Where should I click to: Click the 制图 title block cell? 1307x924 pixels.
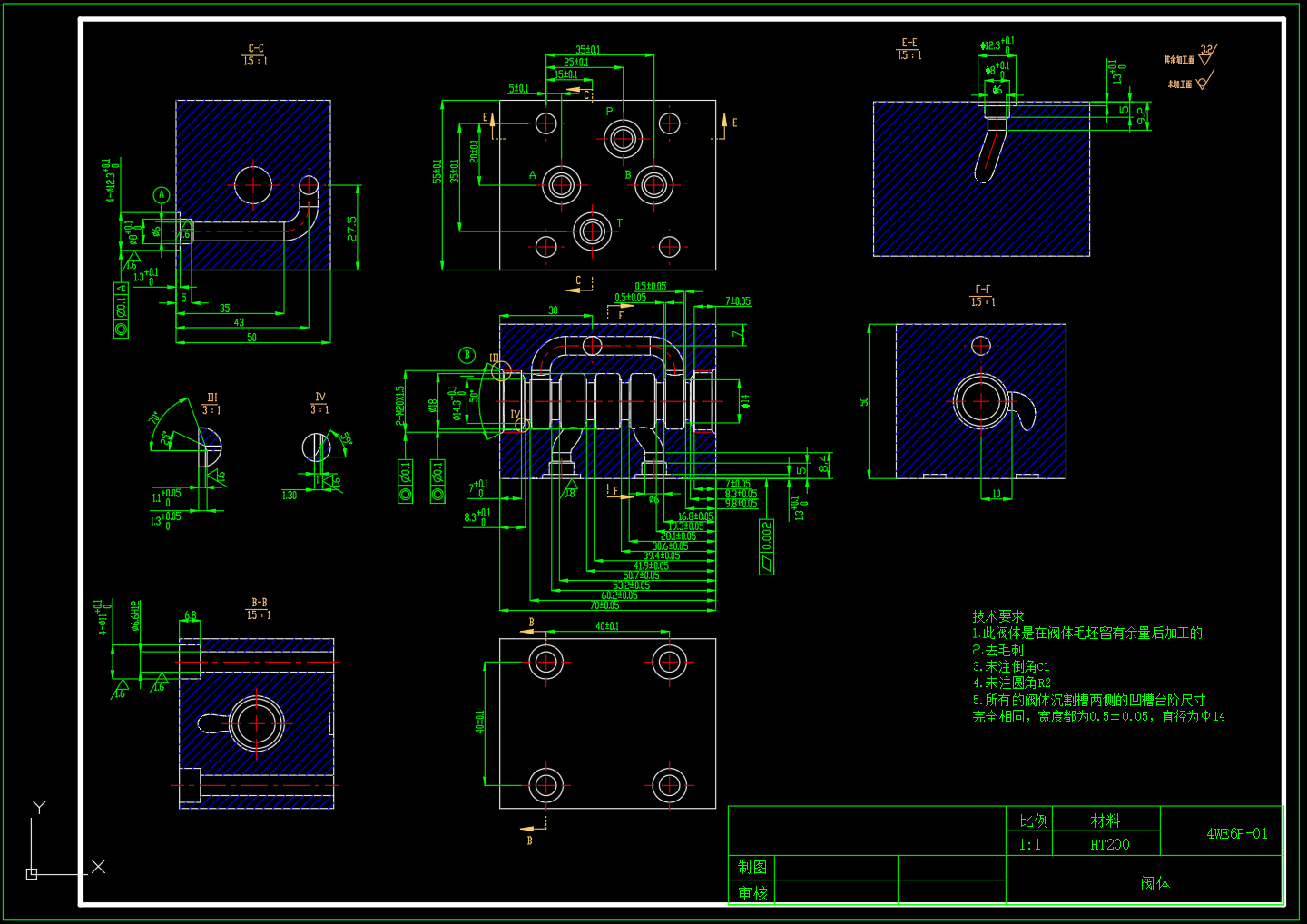[x=752, y=867]
